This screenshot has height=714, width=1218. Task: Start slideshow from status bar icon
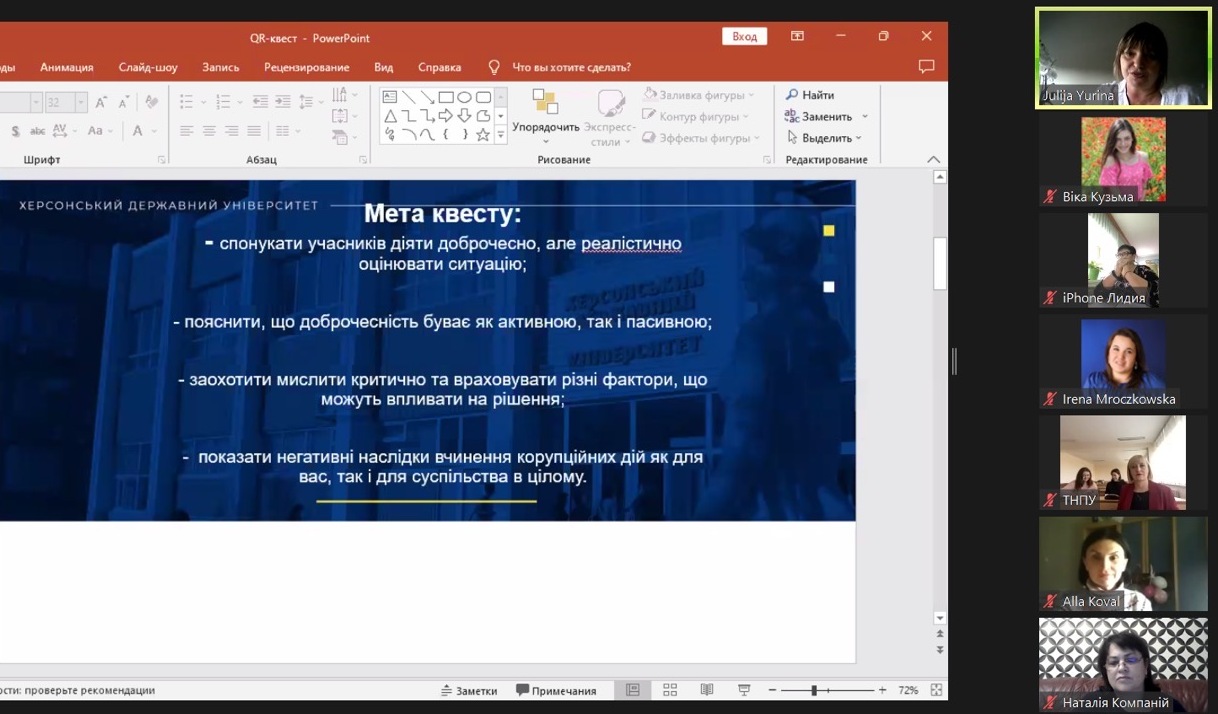744,690
